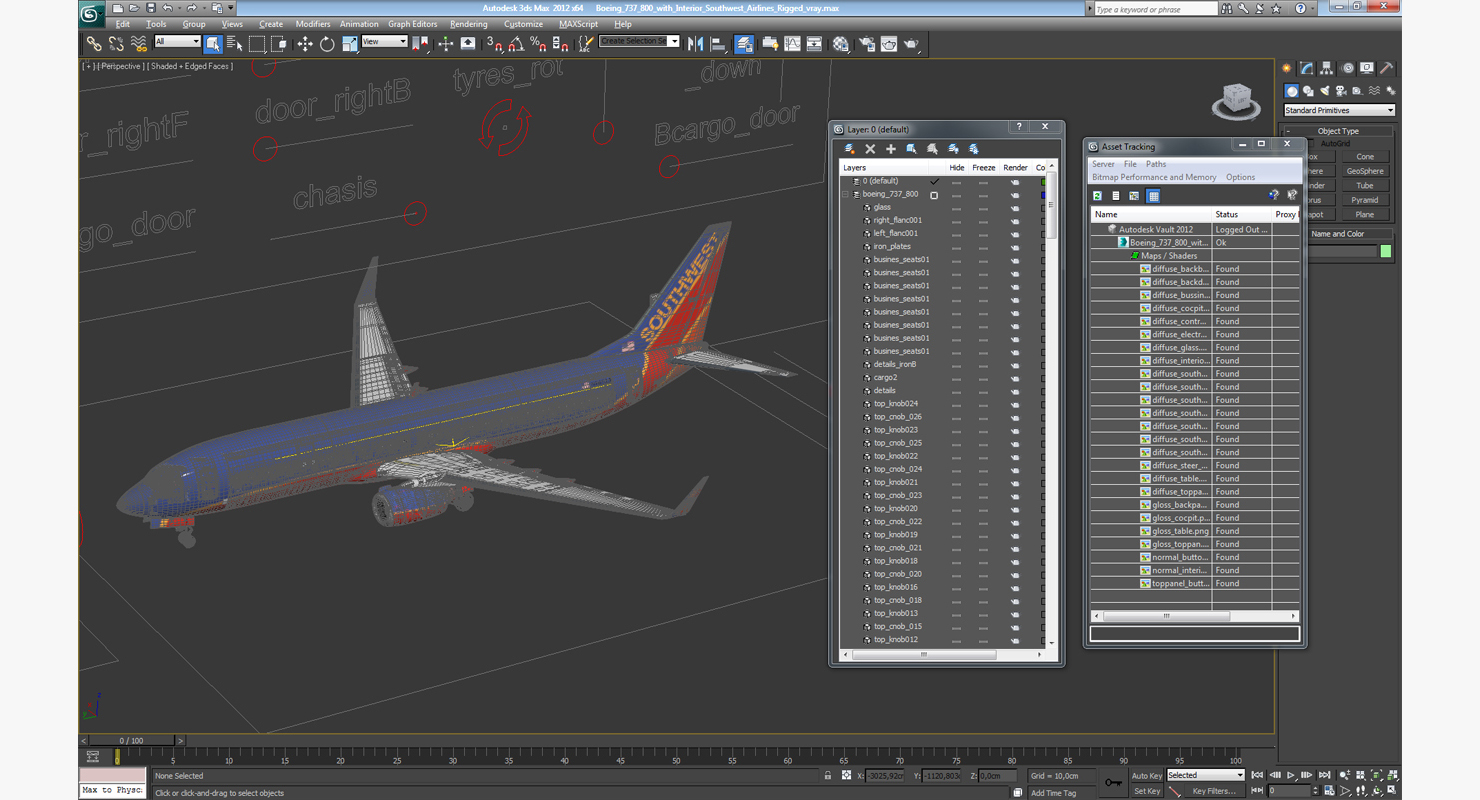Toggle Freeze for glass layer row
This screenshot has width=1480, height=800.
(x=983, y=208)
